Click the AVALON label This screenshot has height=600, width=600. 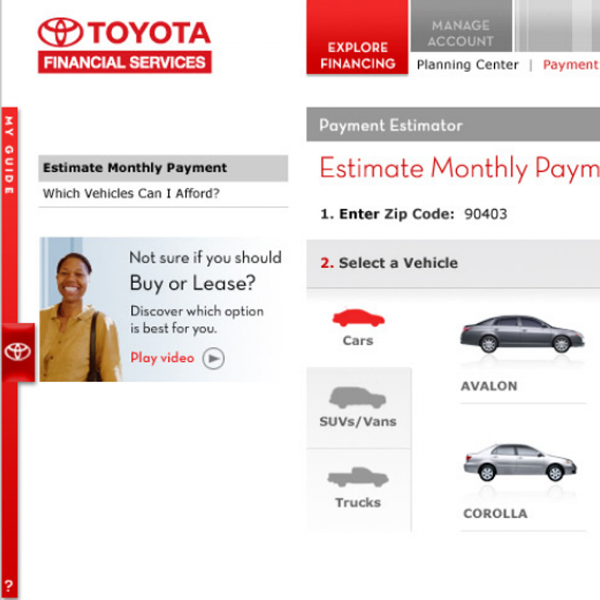pos(489,386)
